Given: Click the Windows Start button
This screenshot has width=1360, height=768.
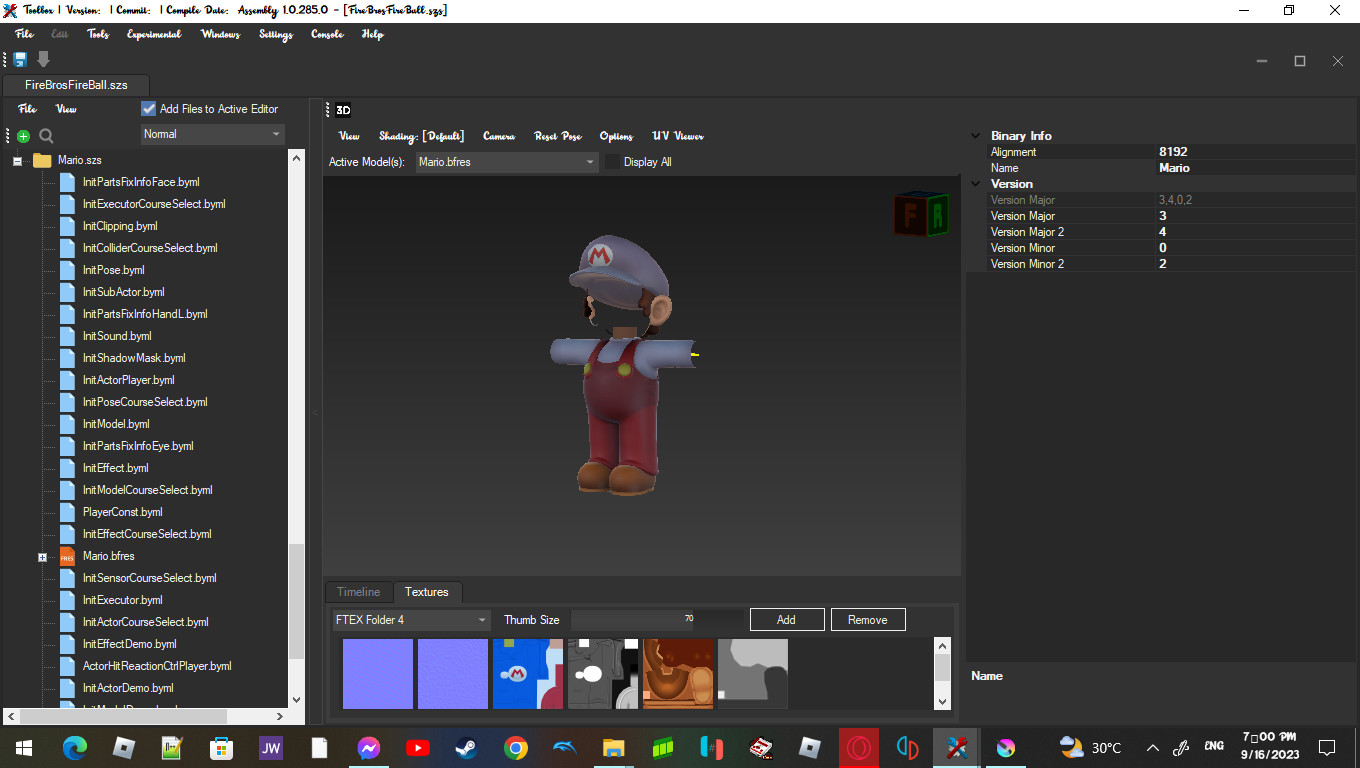Looking at the screenshot, I should [x=24, y=748].
